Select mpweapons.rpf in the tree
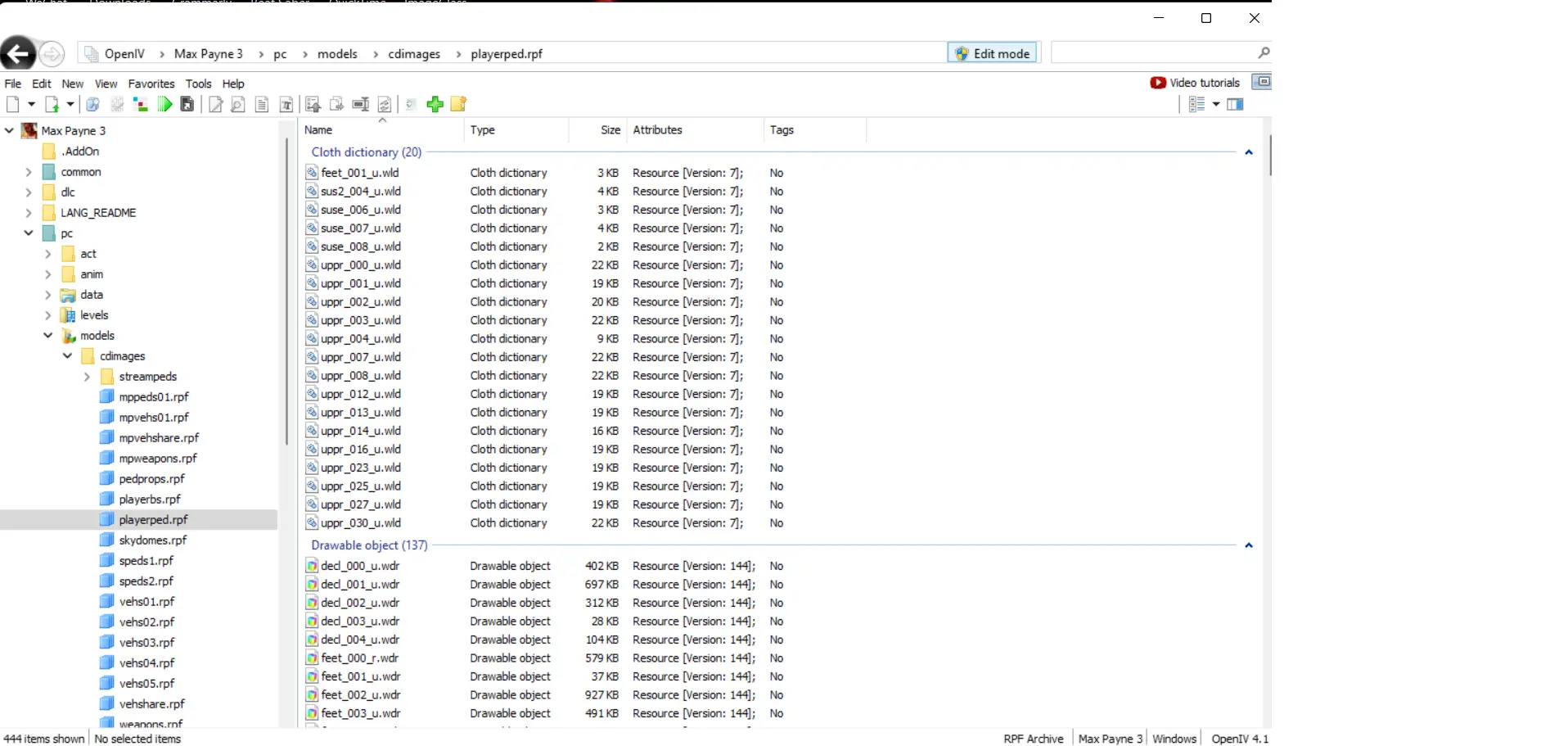Viewport: 1568px width, 746px height. (x=158, y=459)
